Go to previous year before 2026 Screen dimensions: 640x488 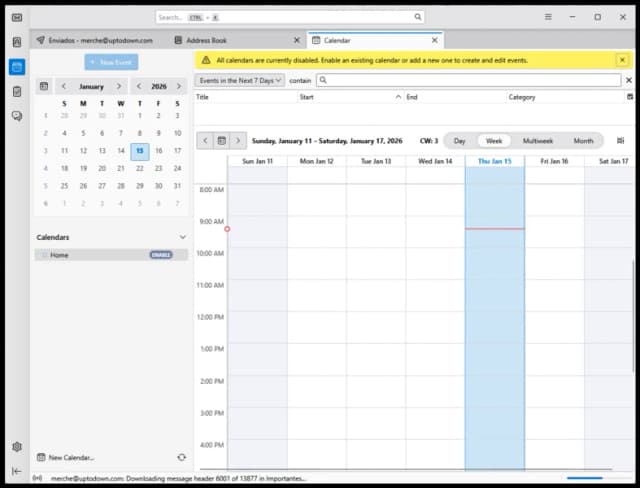coord(139,86)
